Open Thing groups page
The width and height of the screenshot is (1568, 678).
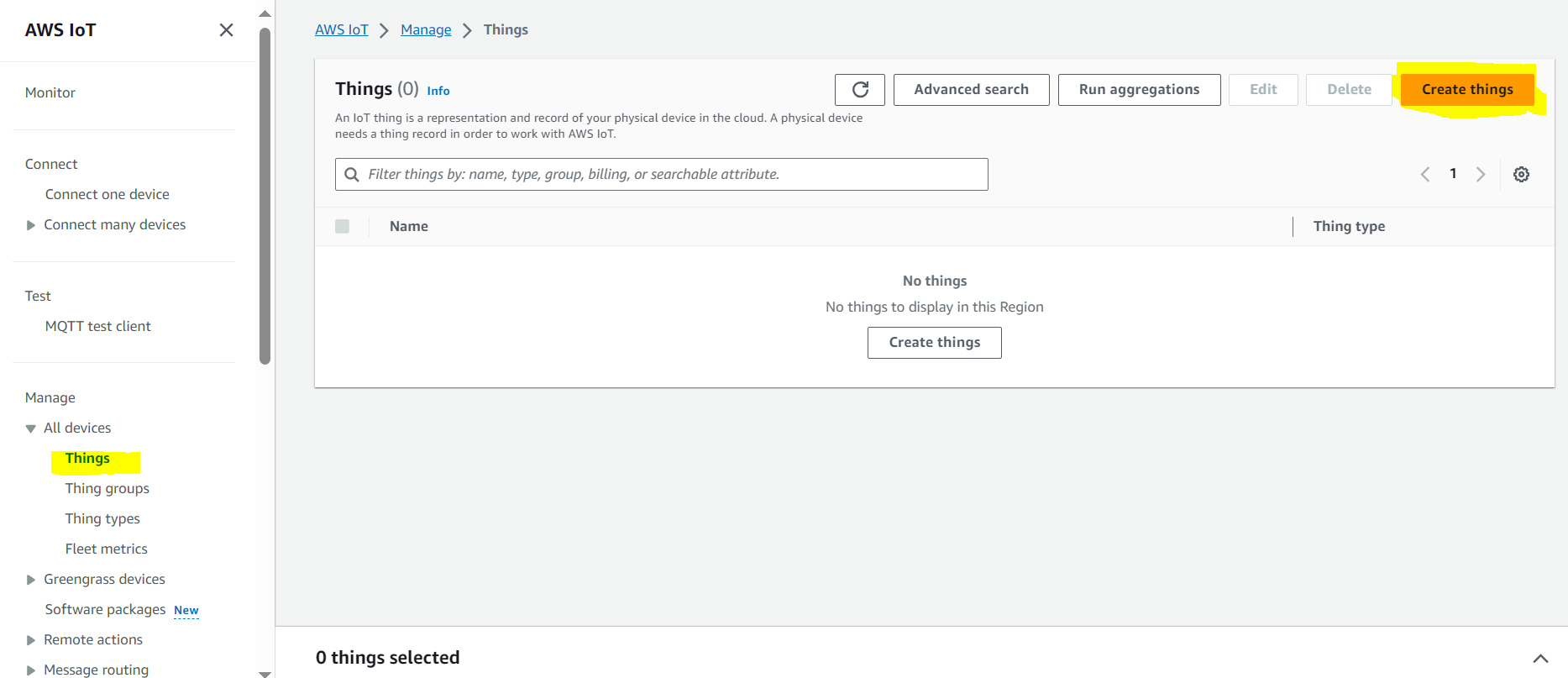[x=108, y=488]
